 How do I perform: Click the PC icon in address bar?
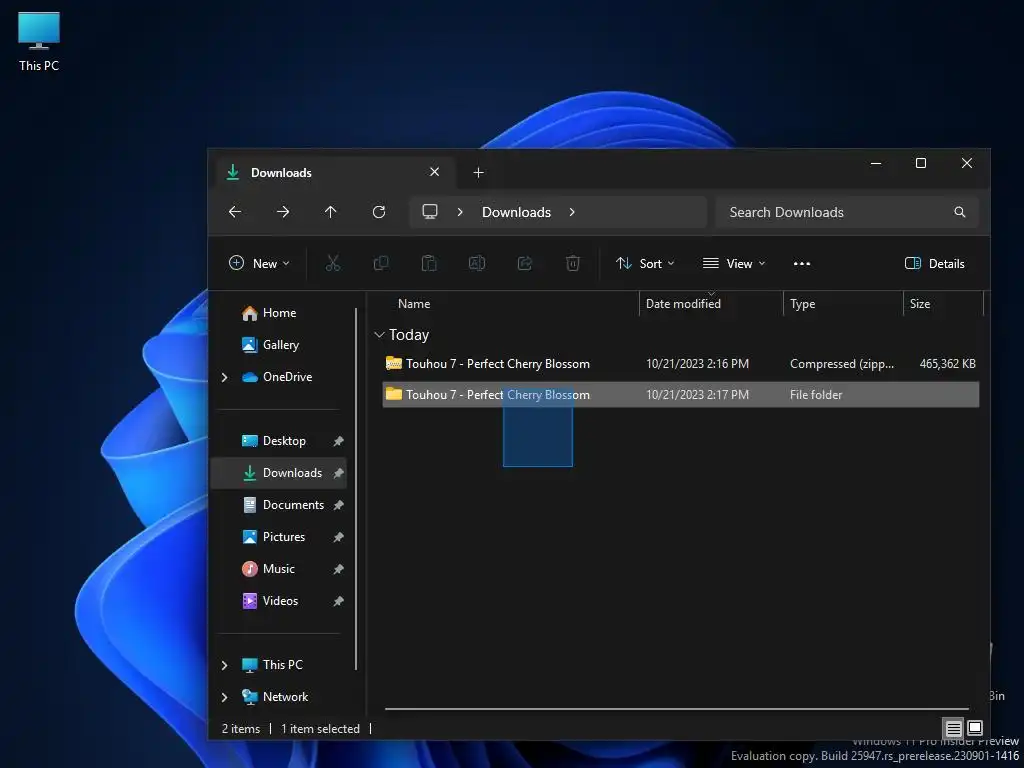(x=430, y=212)
